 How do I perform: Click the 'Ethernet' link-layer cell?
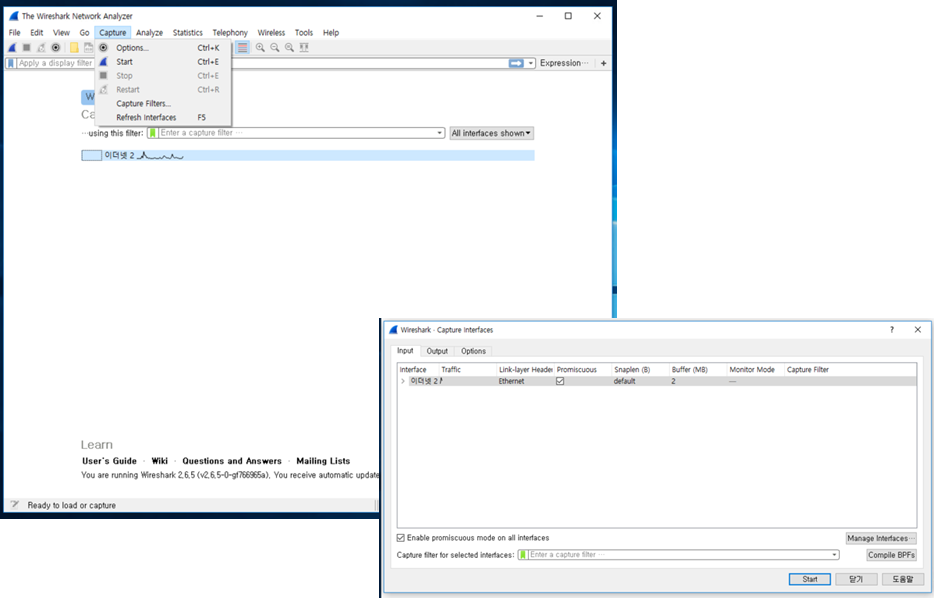pyautogui.click(x=512, y=381)
